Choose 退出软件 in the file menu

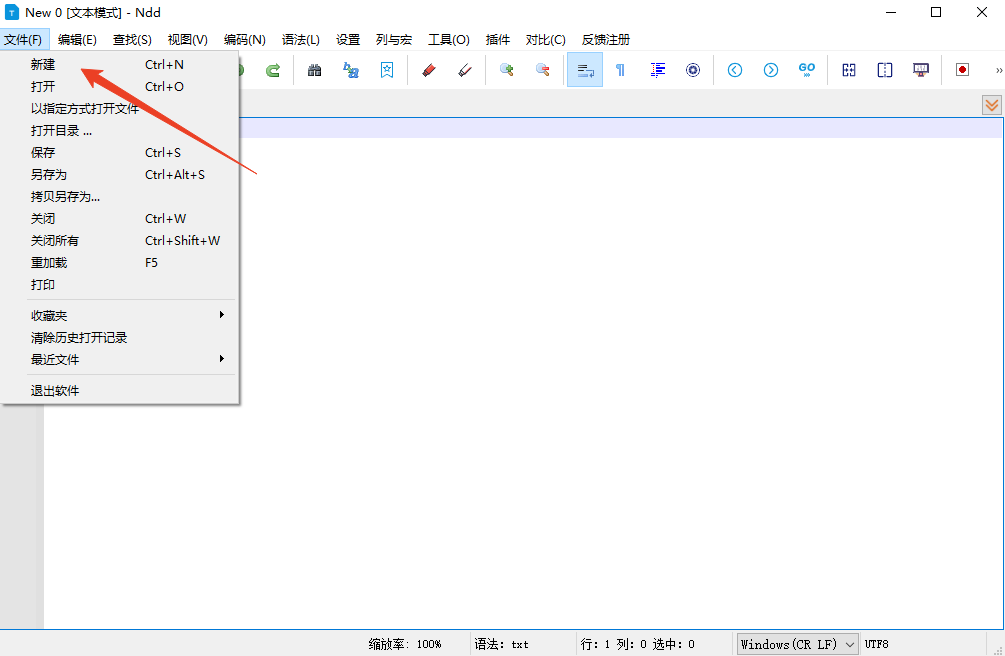[x=120, y=391]
